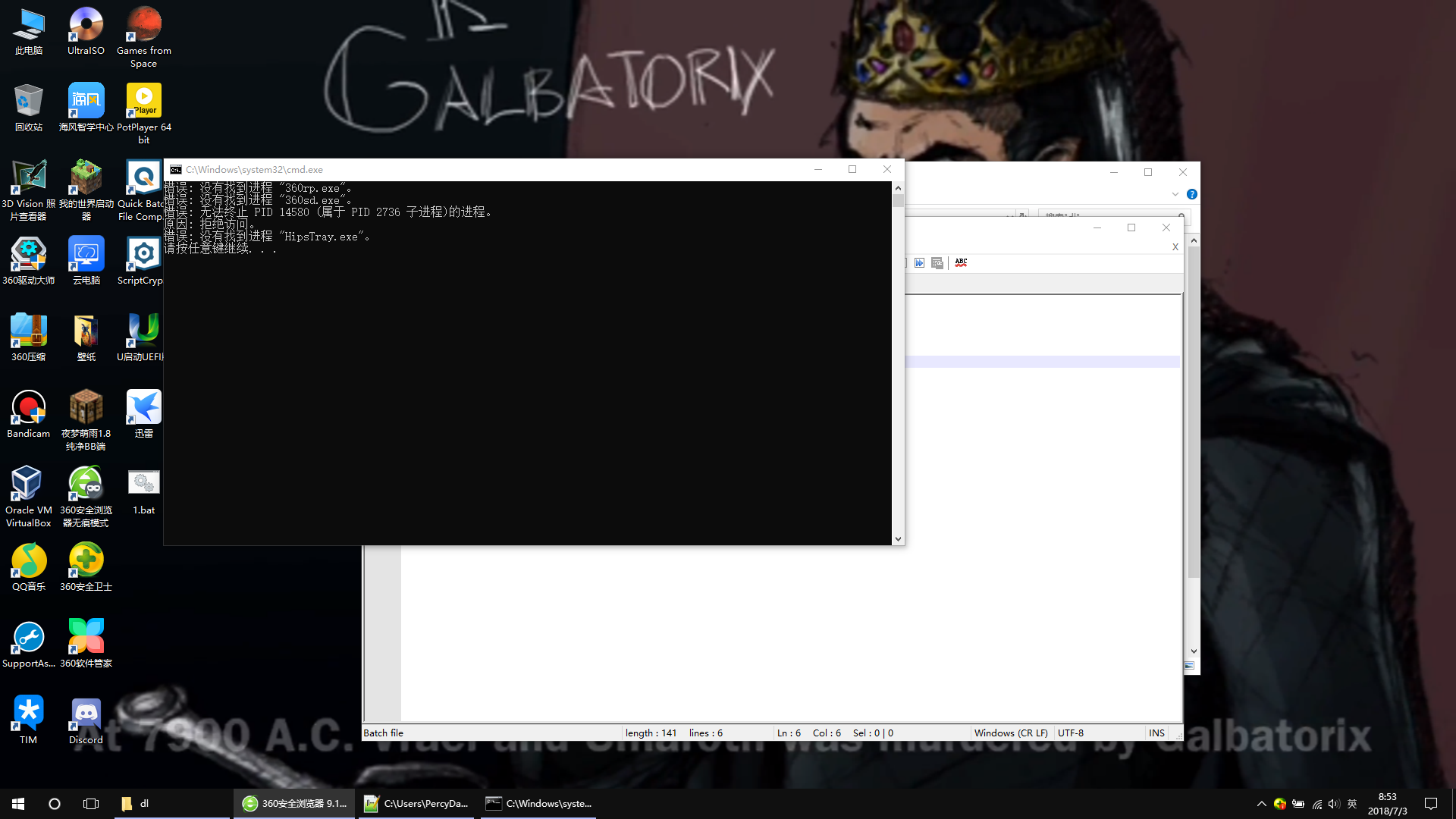Image resolution: width=1456 pixels, height=819 pixels.
Task: Select the Quick Batch File Compiler shortcut
Action: 141,190
